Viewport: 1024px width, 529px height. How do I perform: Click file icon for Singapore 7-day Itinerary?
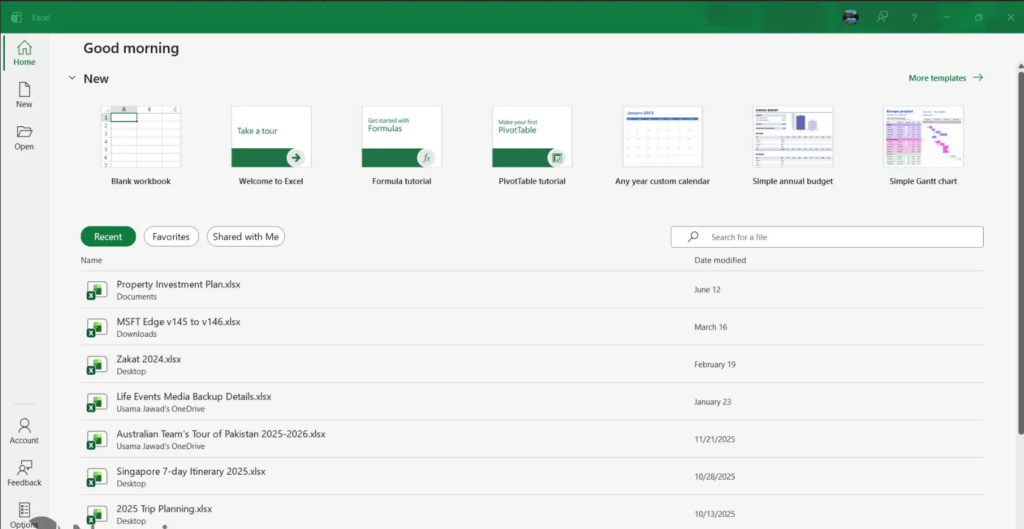pyautogui.click(x=97, y=477)
